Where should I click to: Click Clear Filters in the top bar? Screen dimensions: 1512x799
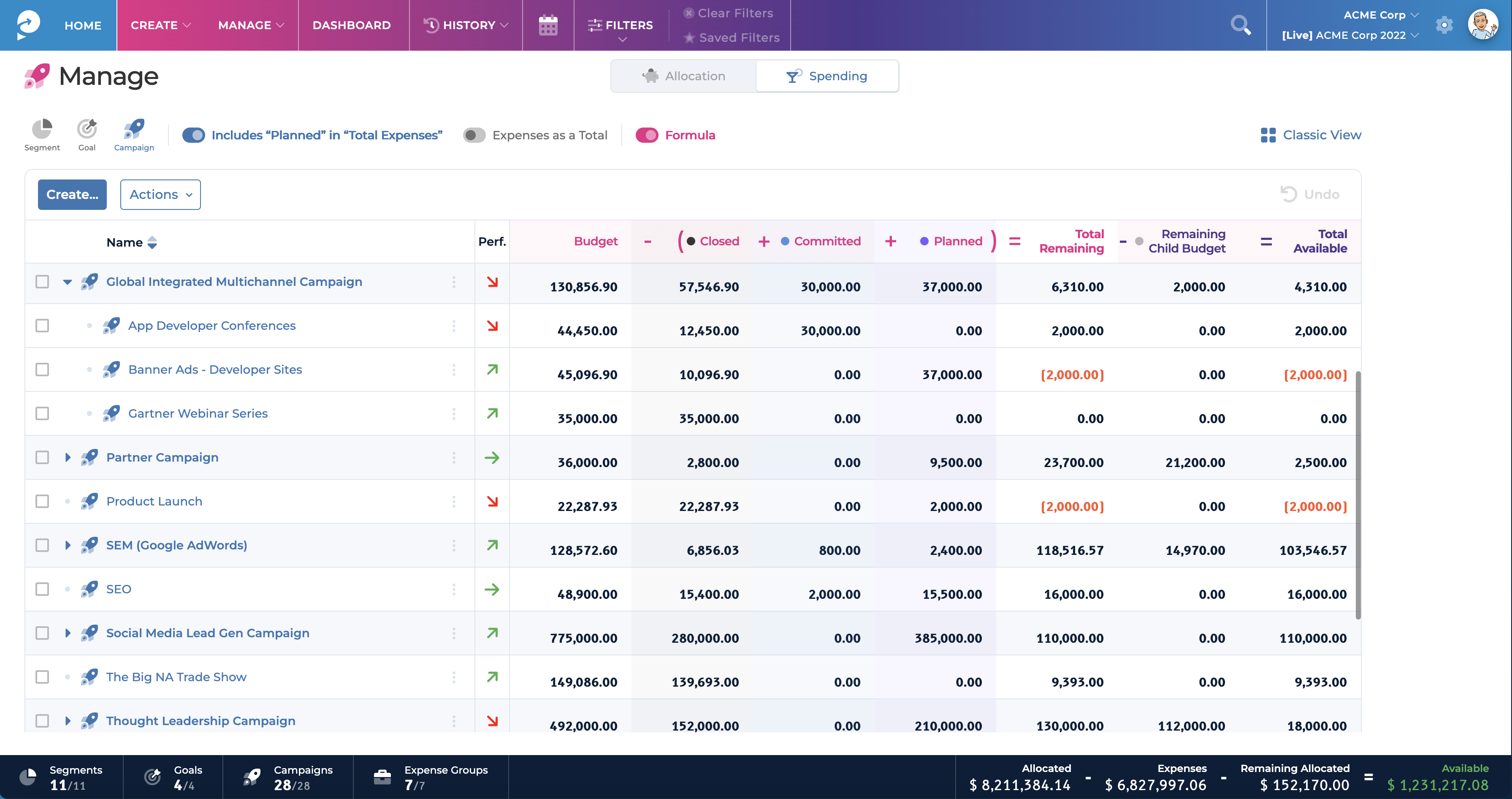(x=729, y=13)
